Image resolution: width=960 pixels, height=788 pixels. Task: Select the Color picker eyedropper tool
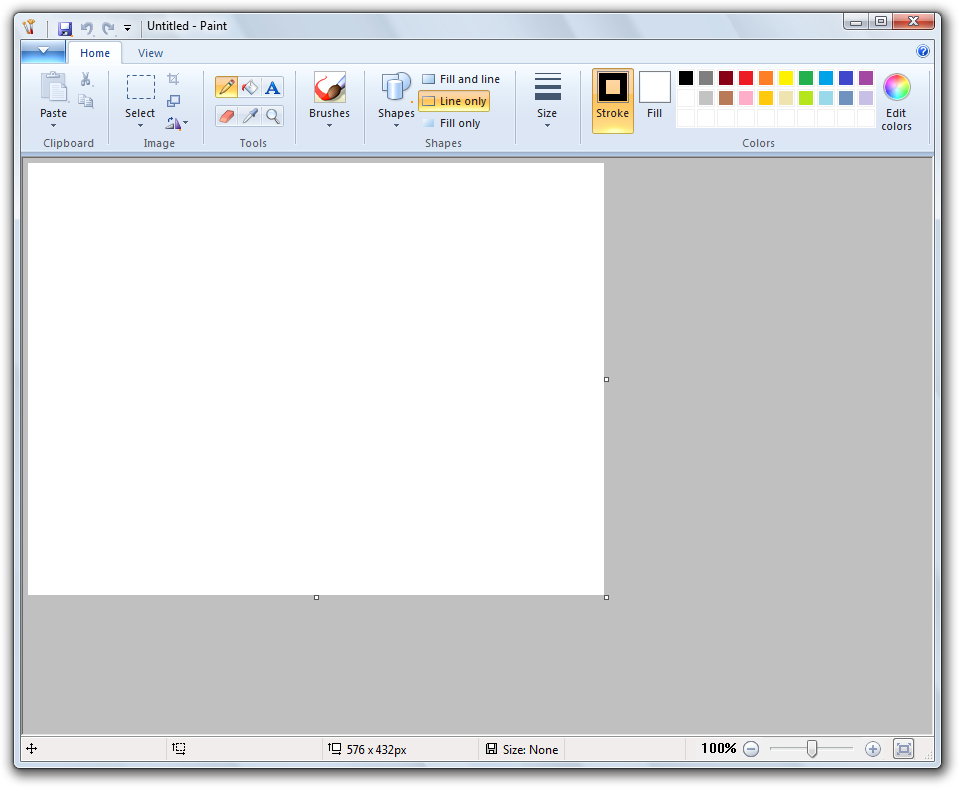[250, 116]
